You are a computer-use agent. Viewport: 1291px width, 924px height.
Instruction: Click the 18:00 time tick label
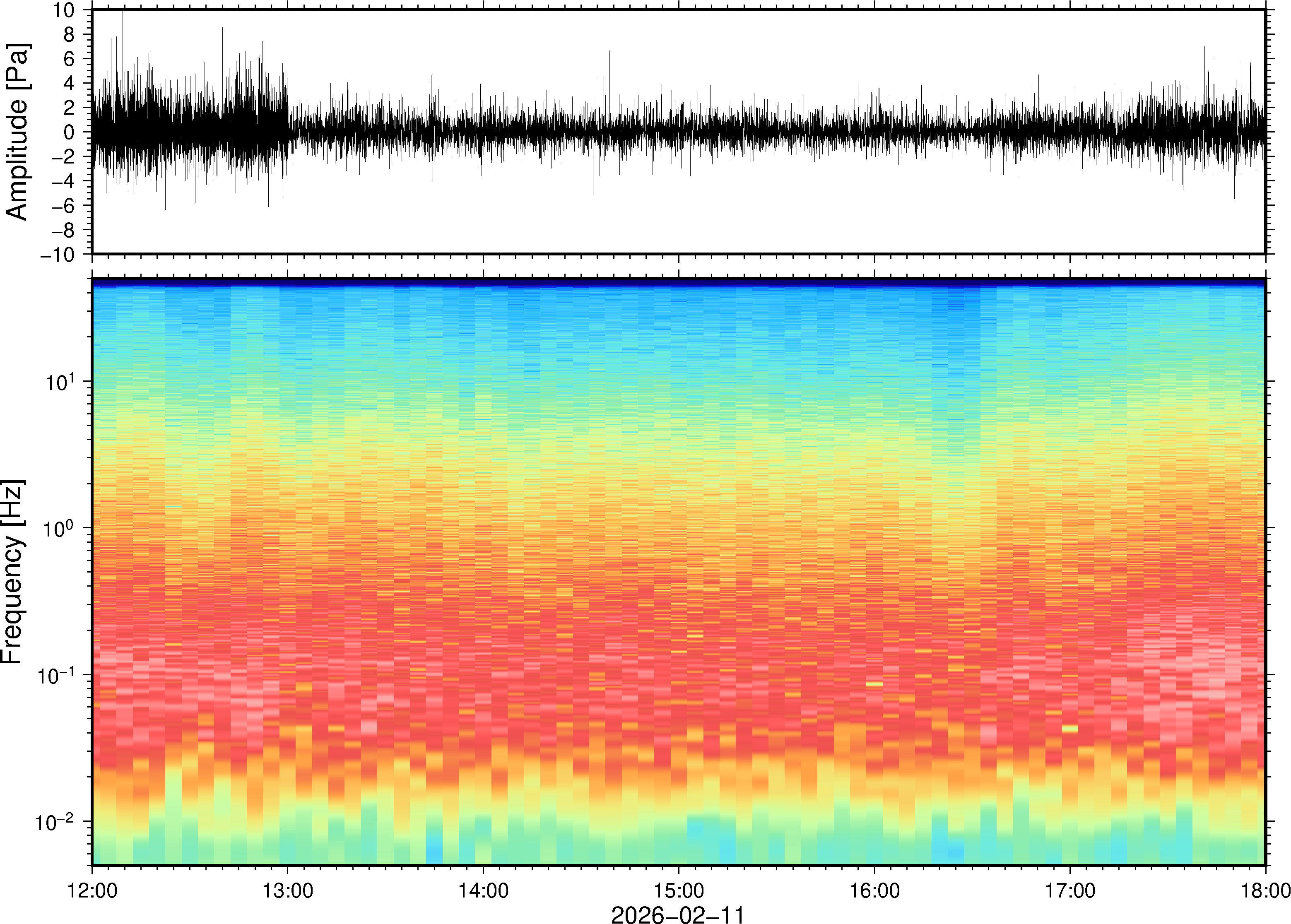(1265, 890)
